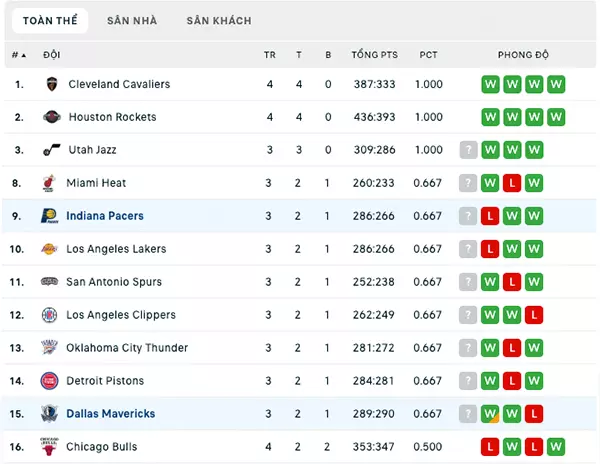Click the Dallas Mavericks logo
This screenshot has height=464, width=600.
coord(49,414)
